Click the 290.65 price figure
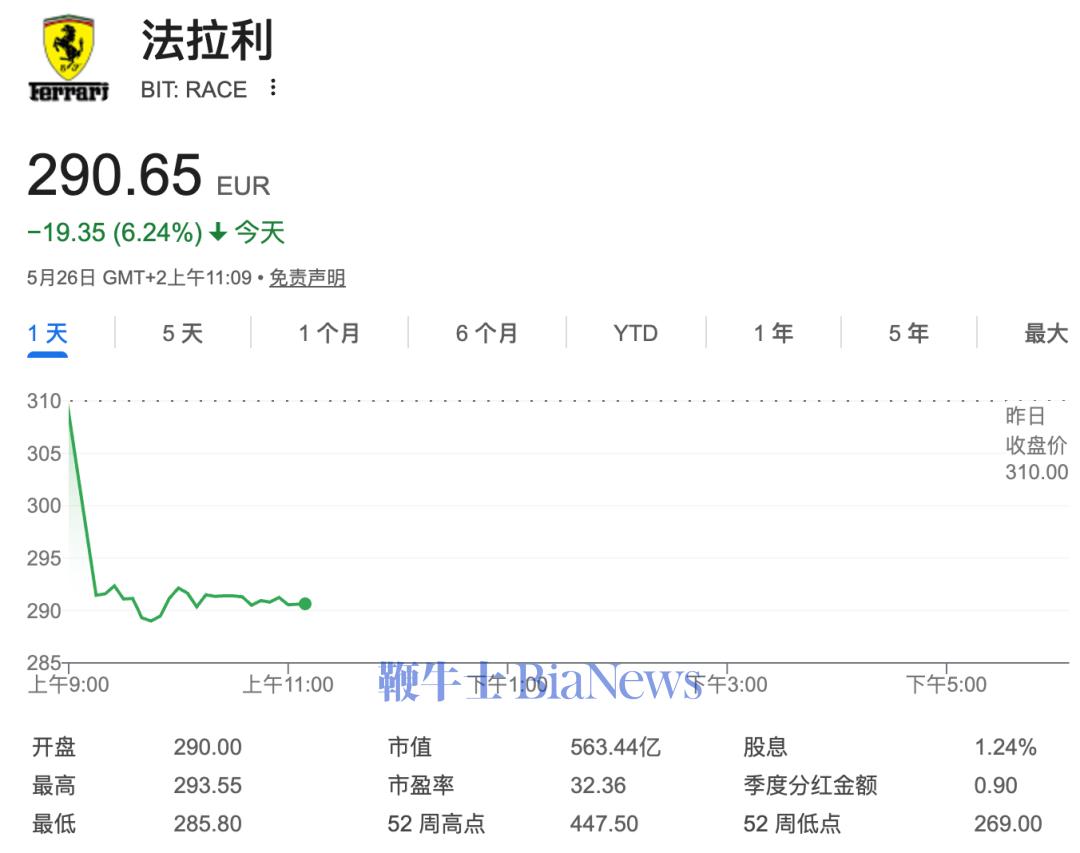 (x=114, y=175)
